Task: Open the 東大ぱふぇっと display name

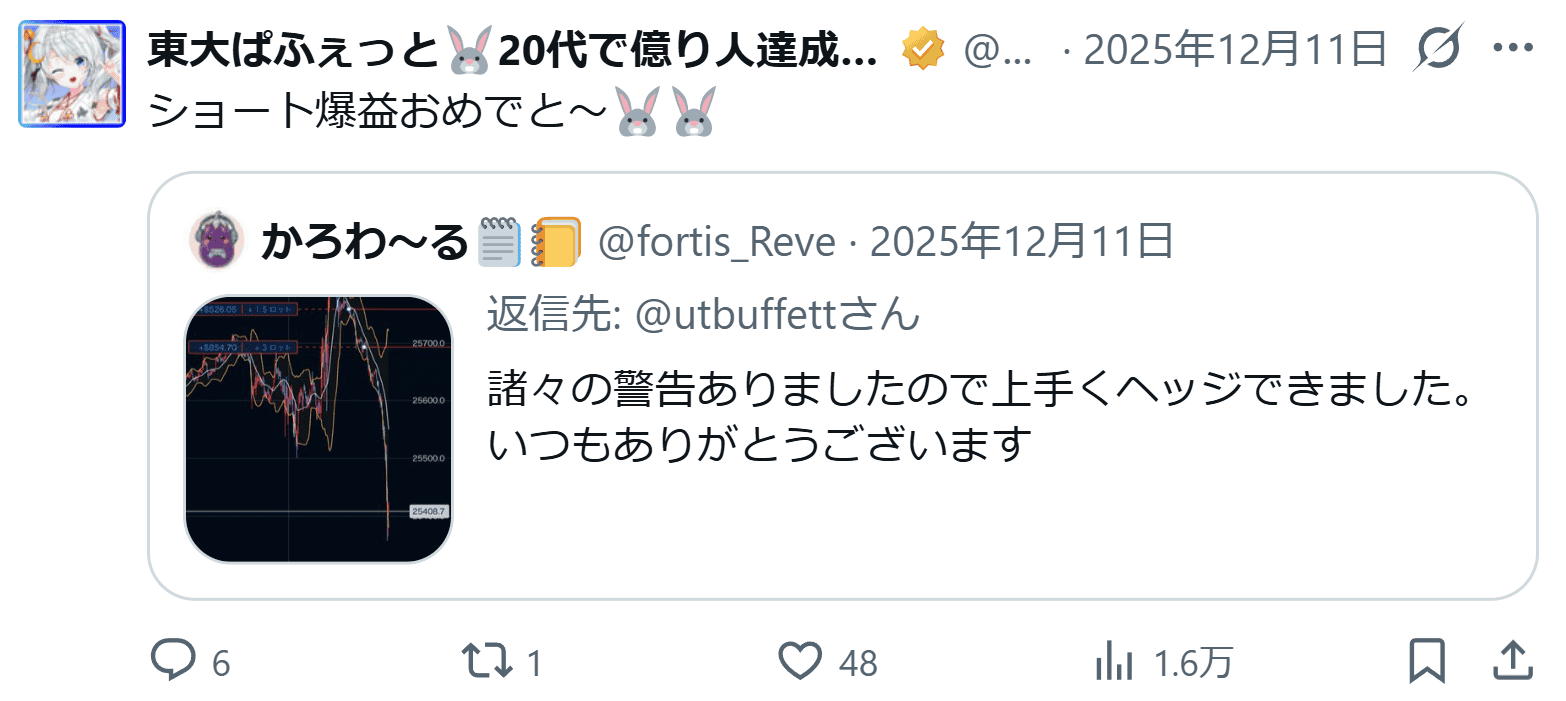Action: [512, 49]
